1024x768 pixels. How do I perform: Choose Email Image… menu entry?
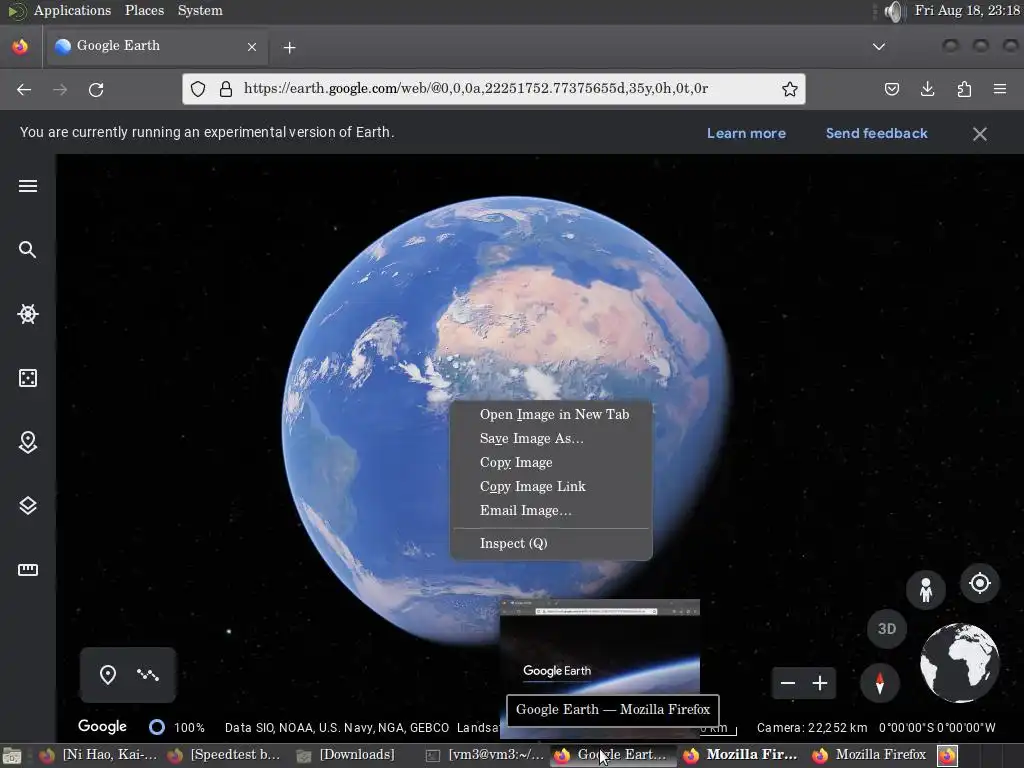(x=551, y=511)
